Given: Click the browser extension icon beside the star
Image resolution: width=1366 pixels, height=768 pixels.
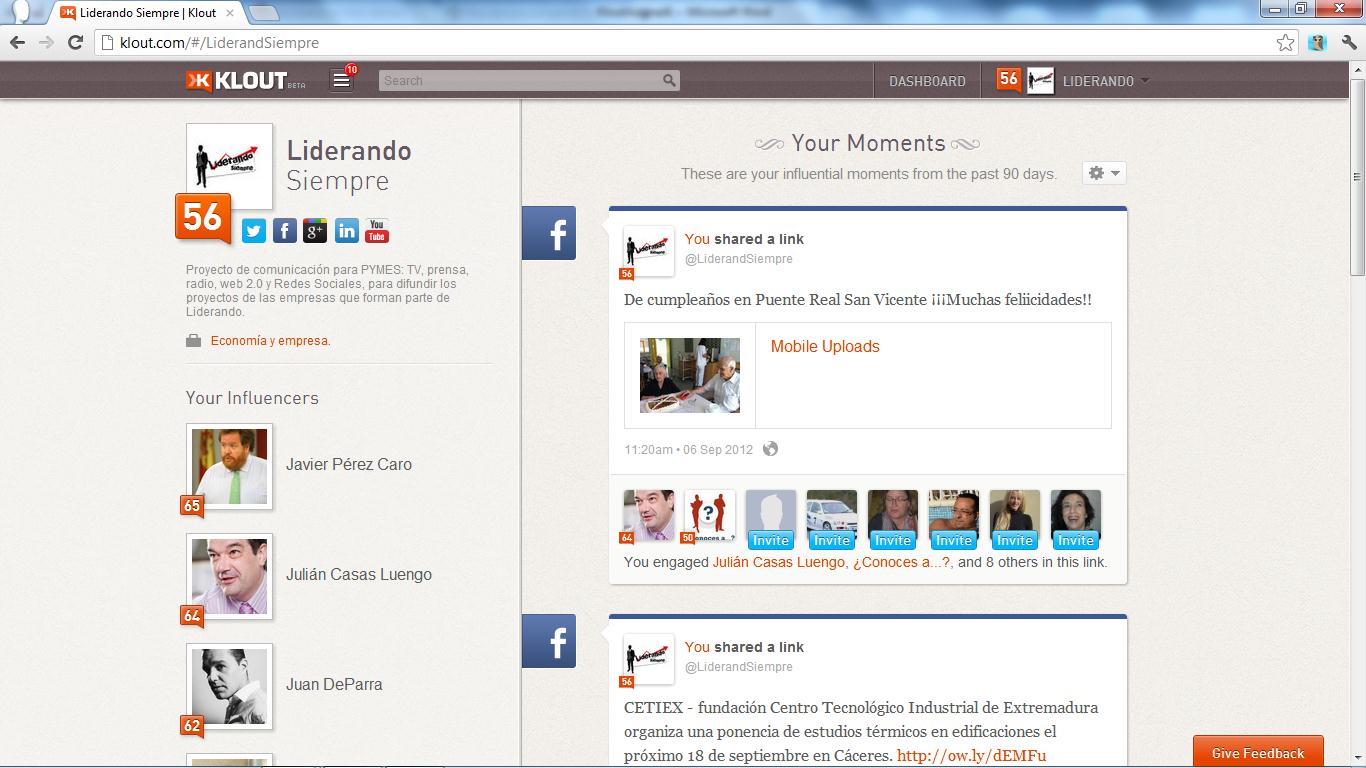Looking at the screenshot, I should coord(1318,42).
